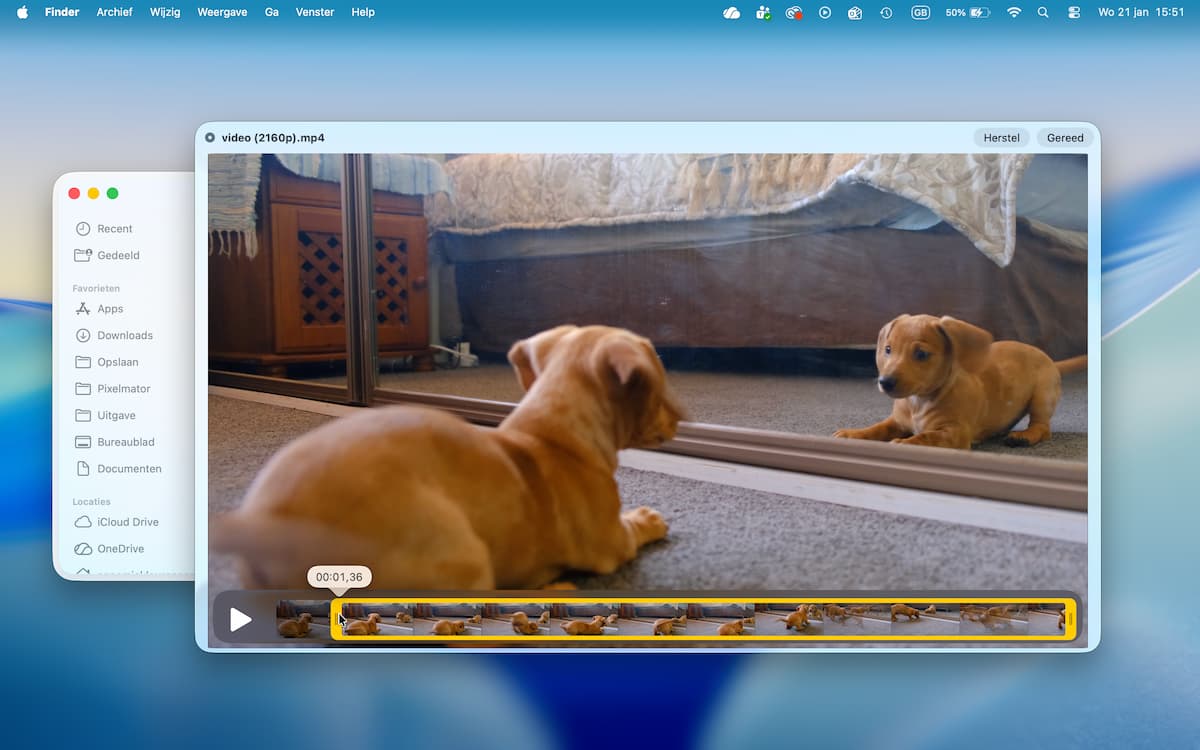Select iCloud Drive location
Screen dimensions: 1200x750
click(127, 522)
